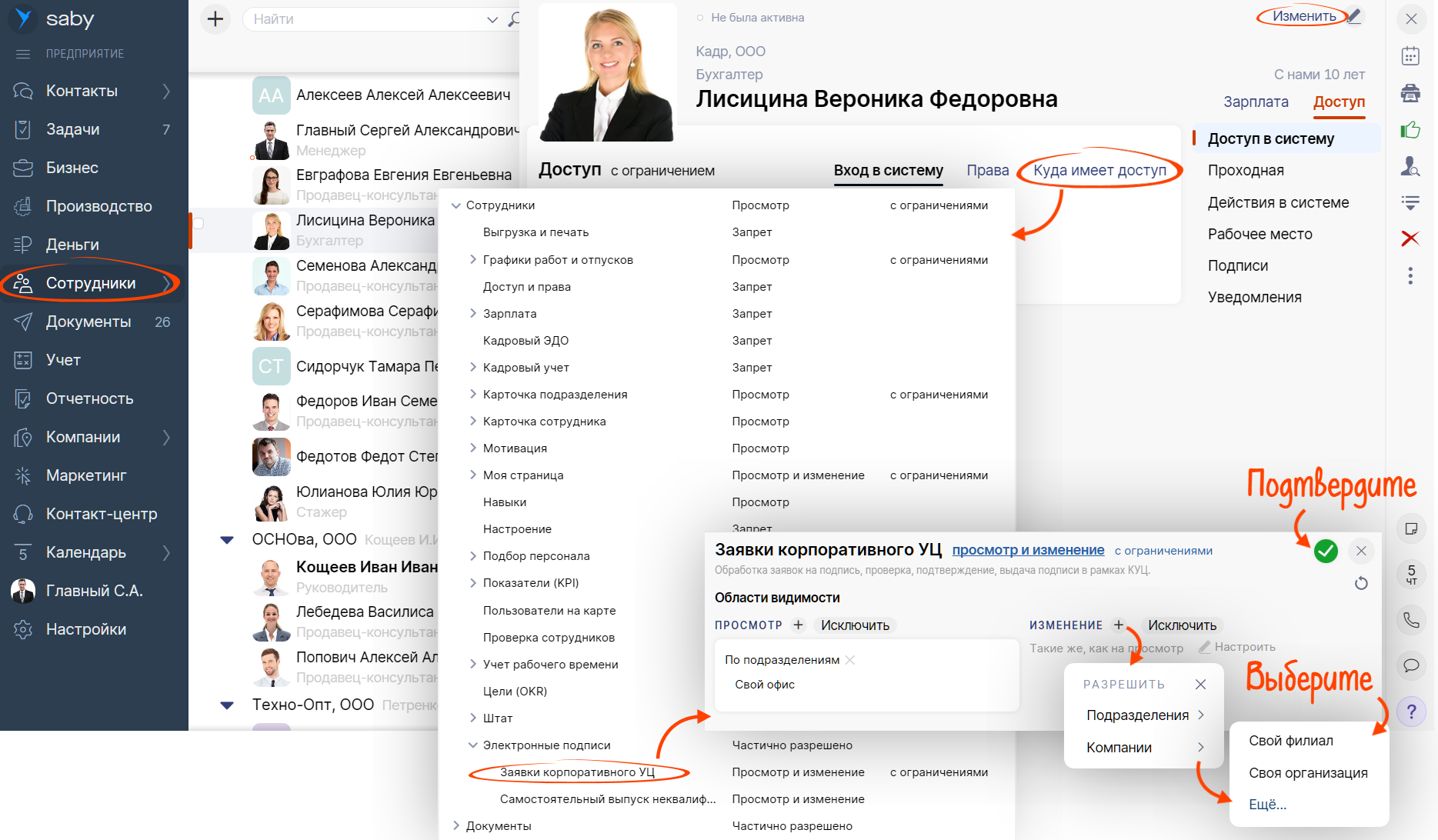The image size is (1438, 840).
Task: Confirm with the green checkmark button
Action: point(1326,551)
